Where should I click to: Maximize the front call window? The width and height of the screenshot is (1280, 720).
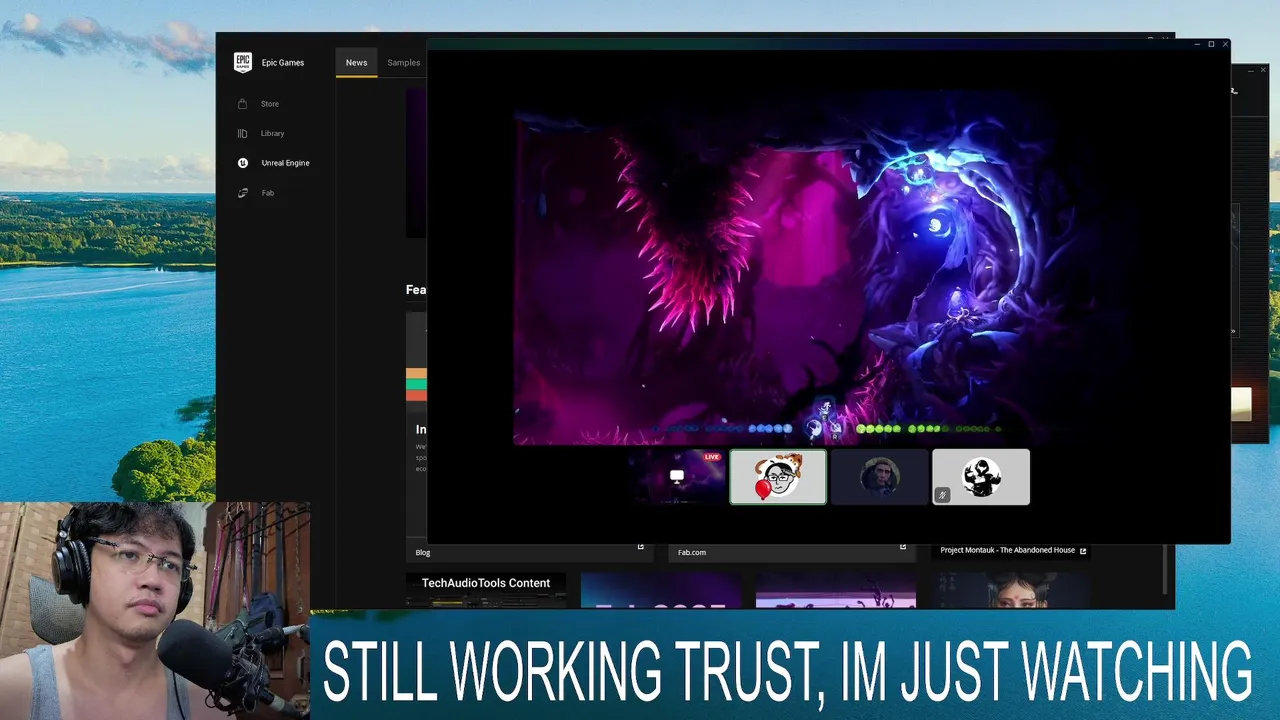(x=1211, y=44)
